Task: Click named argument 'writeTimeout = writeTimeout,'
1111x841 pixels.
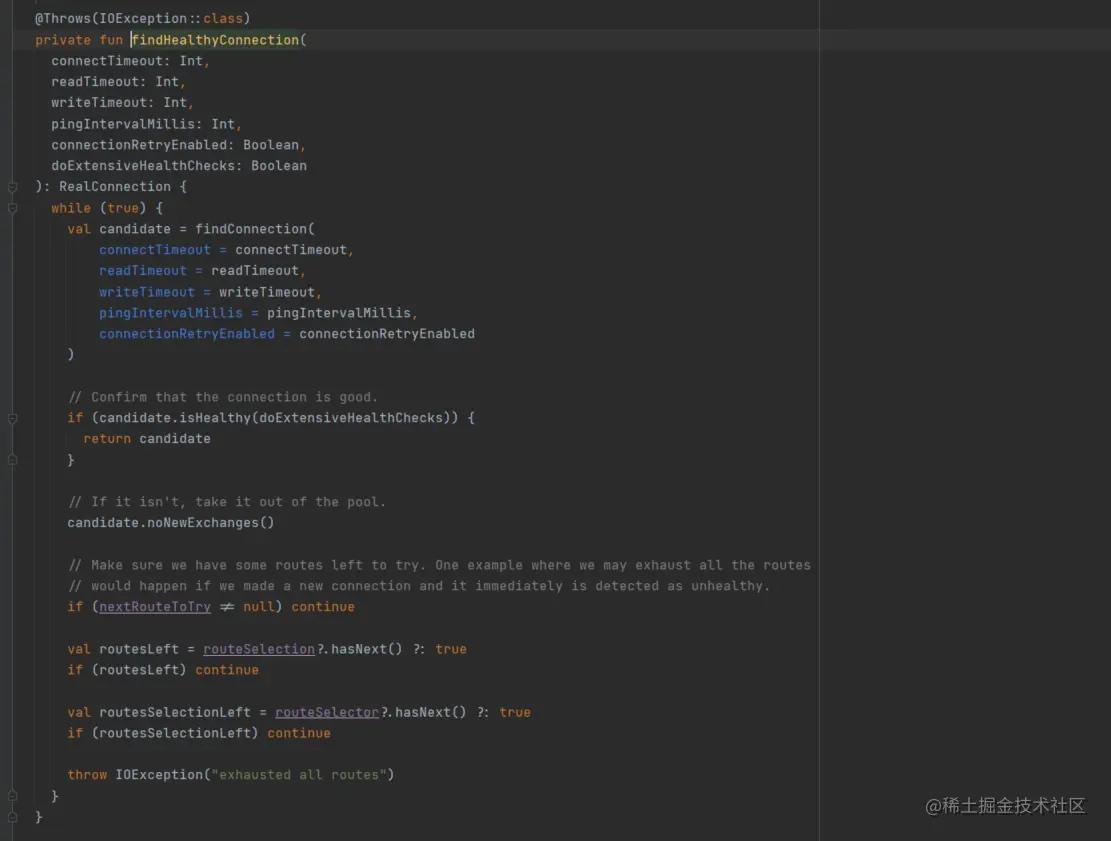Action: pos(210,292)
